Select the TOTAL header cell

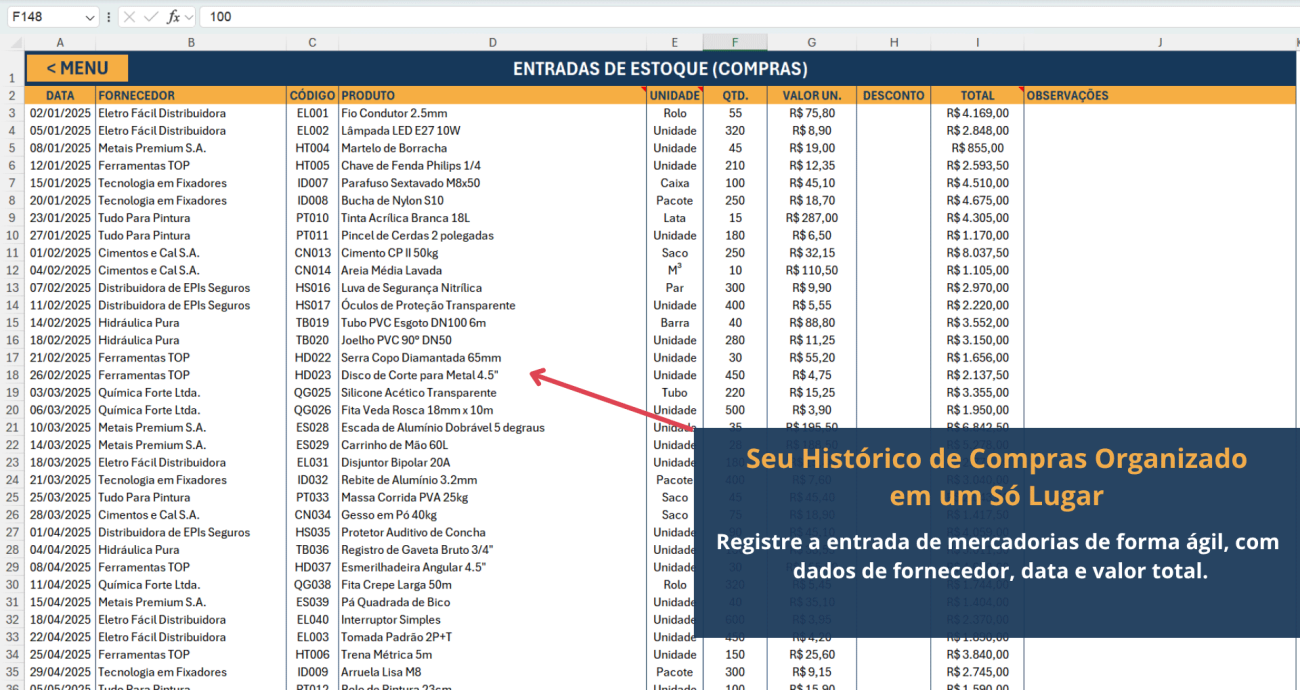pyautogui.click(x=977, y=95)
